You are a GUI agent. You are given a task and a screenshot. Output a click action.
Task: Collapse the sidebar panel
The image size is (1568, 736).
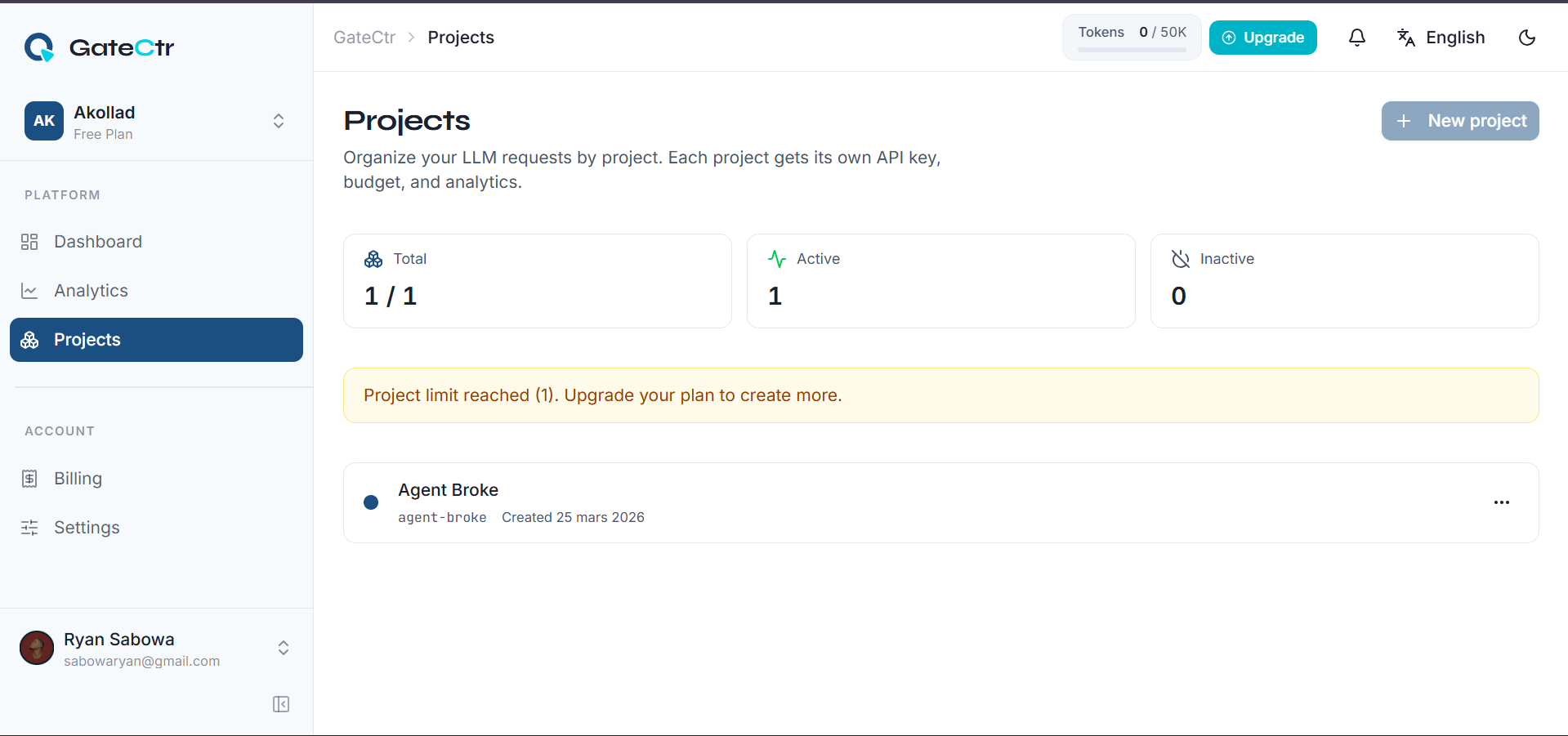click(x=281, y=704)
